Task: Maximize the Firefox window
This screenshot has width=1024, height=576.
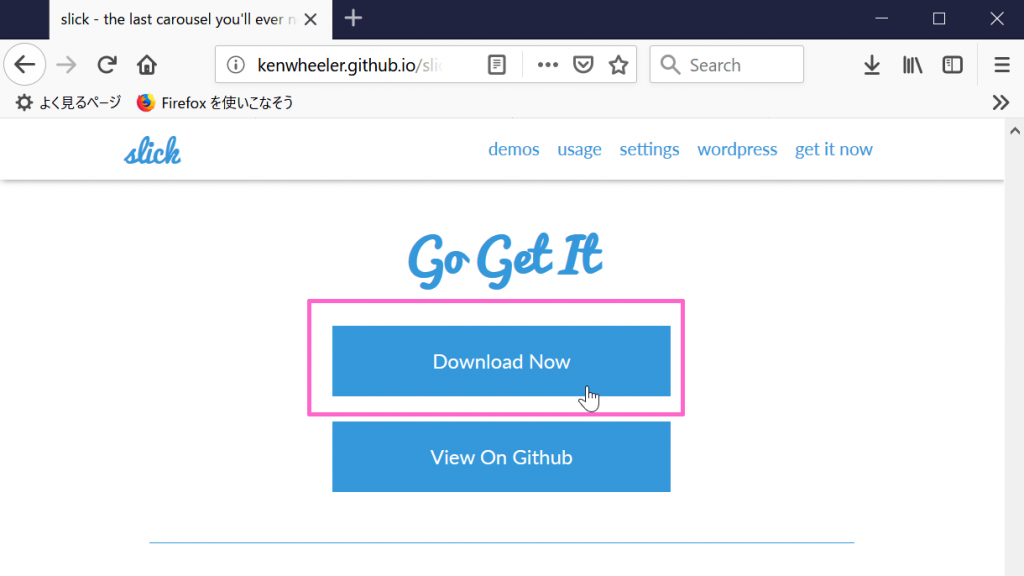Action: [x=939, y=19]
